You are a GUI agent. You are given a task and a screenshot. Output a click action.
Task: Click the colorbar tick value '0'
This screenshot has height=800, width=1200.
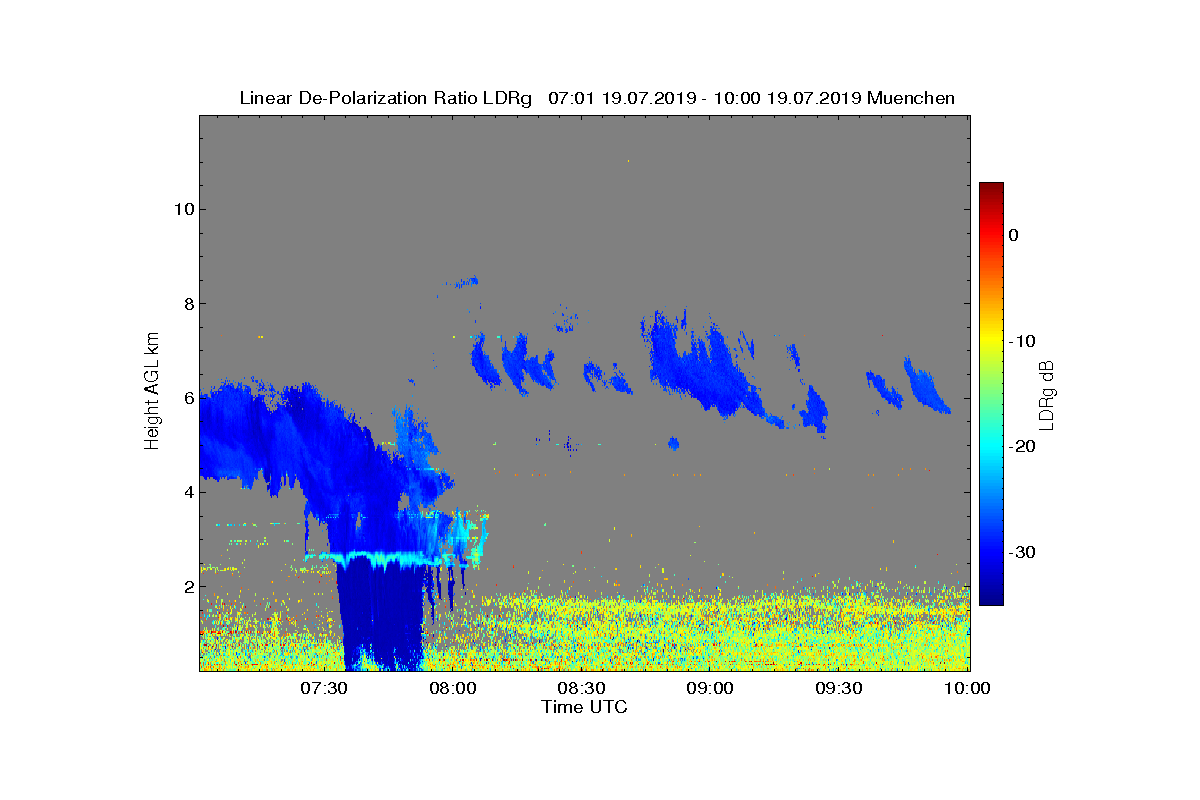(1013, 235)
